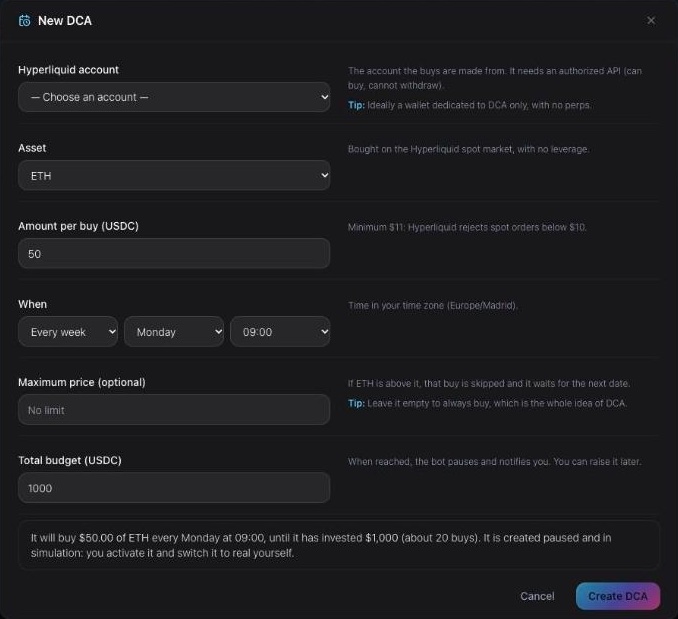The image size is (678, 619).
Task: Open the Every week frequency dropdown
Action: point(68,332)
